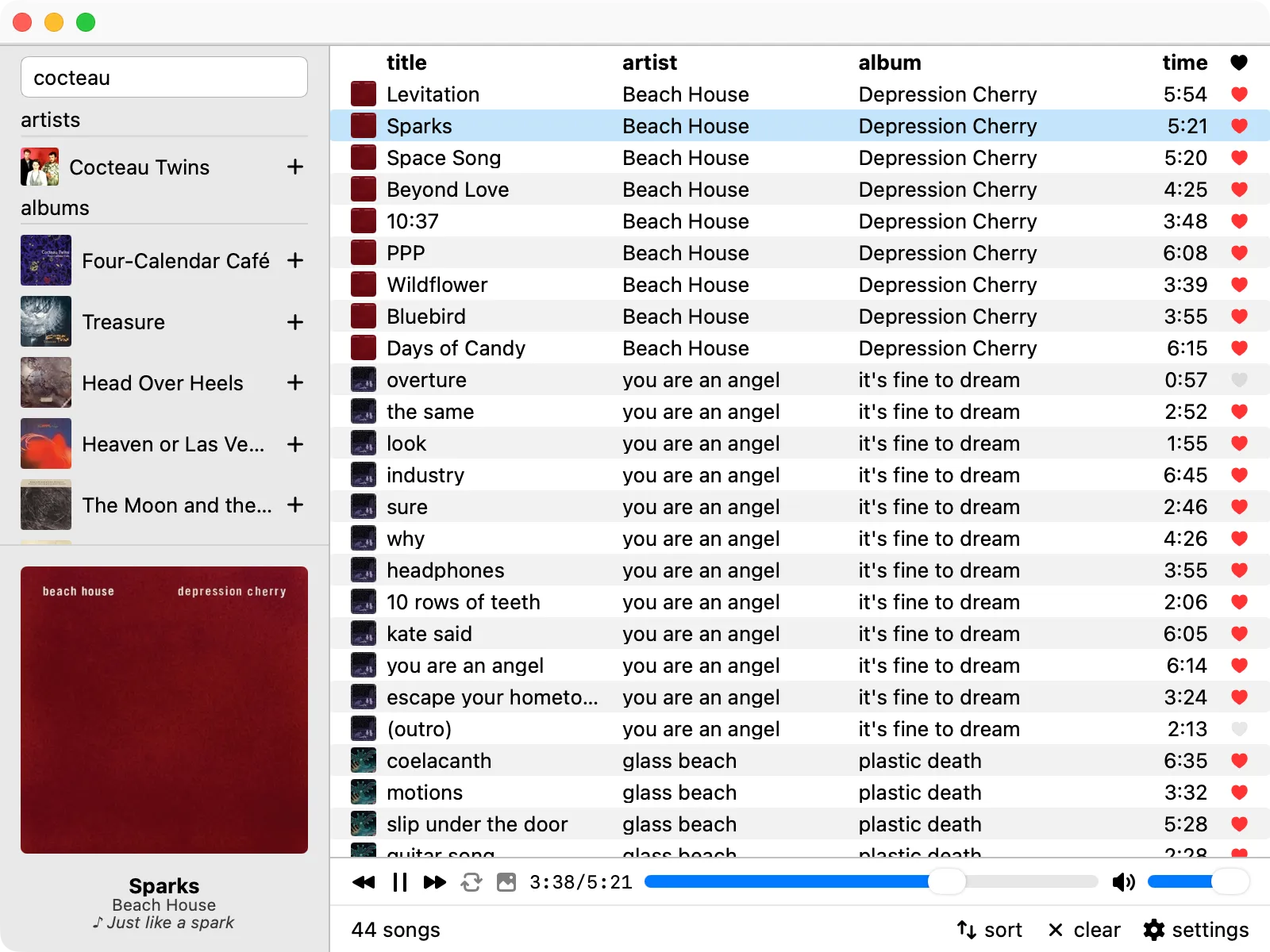1270x952 pixels.
Task: Add Head Over Heels album to queue
Action: 295,382
